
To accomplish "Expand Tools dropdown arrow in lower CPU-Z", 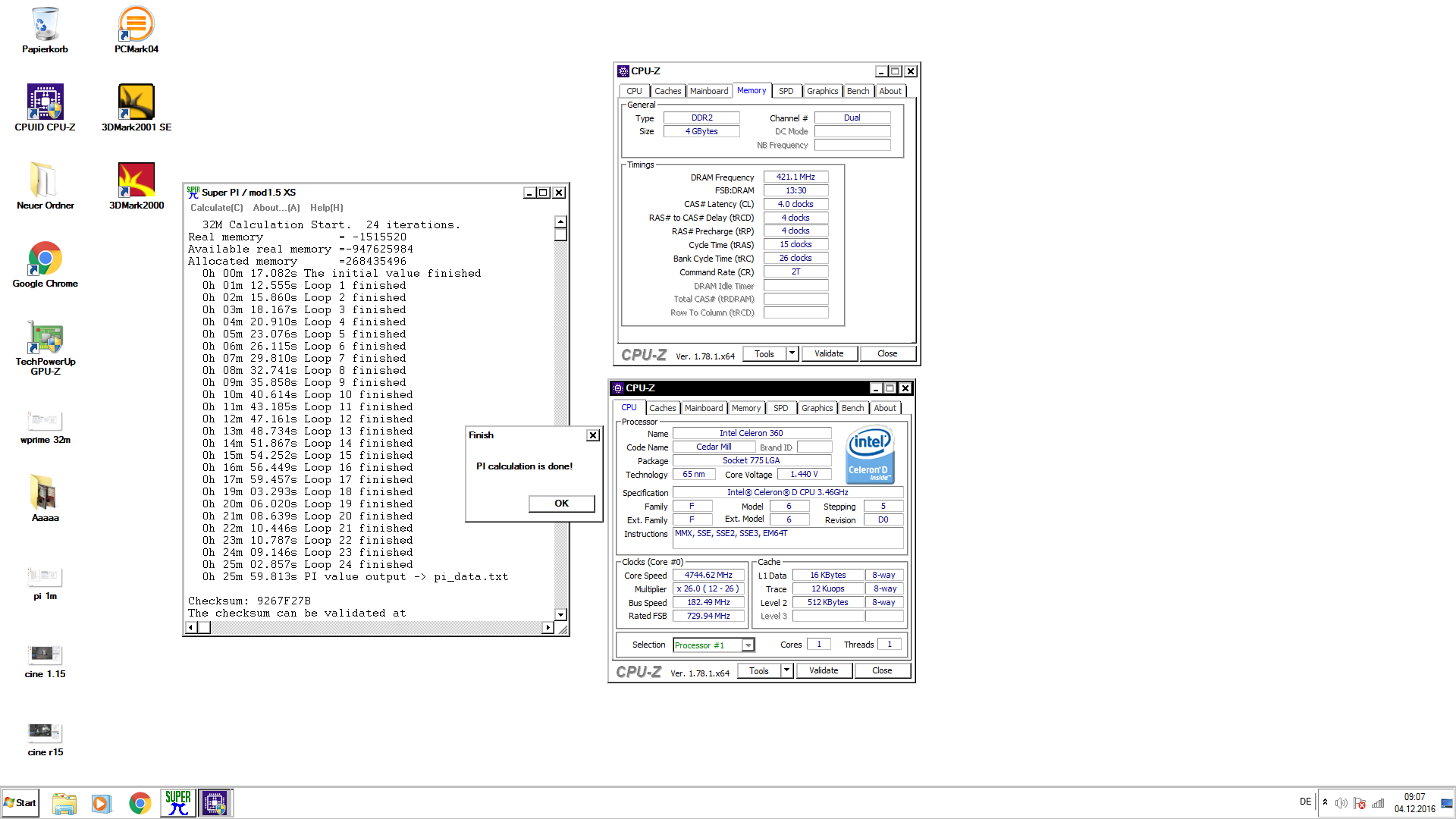I will (x=786, y=670).
